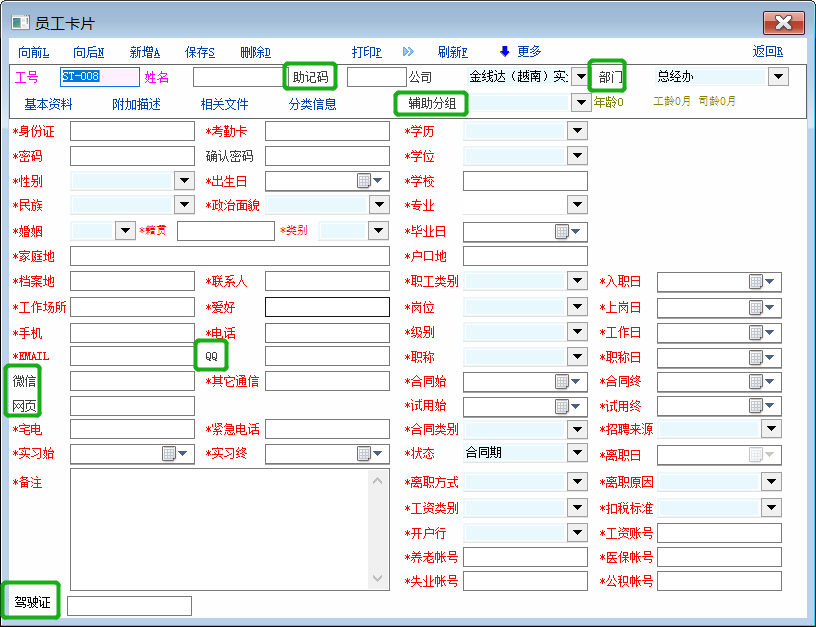The height and width of the screenshot is (627, 816).
Task: Expand the 招聘来源 combo box
Action: (x=771, y=429)
